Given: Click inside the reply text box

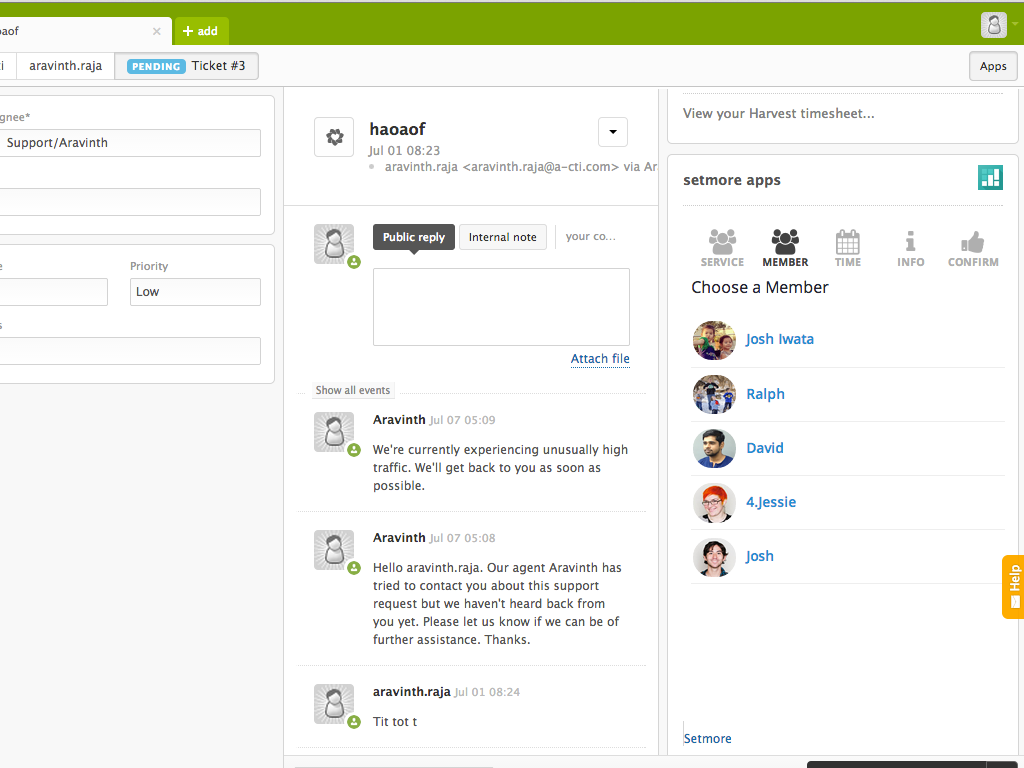Looking at the screenshot, I should [x=500, y=305].
